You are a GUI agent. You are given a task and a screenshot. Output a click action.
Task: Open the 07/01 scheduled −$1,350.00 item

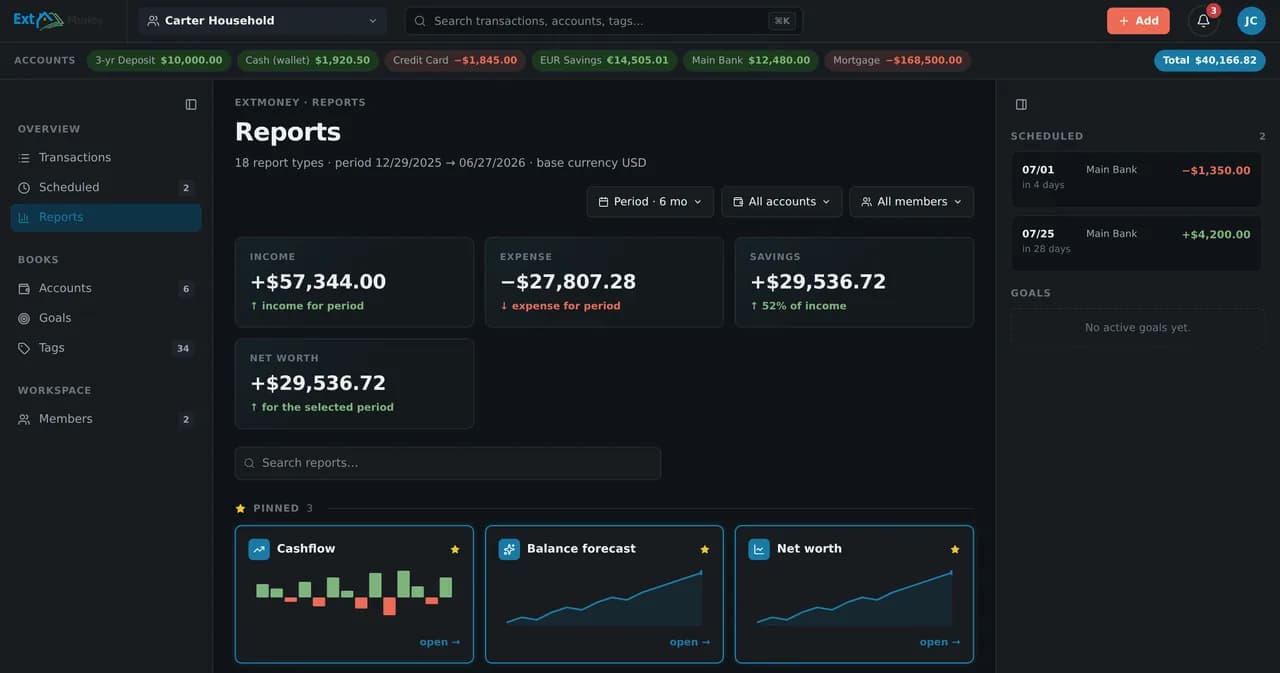click(x=1136, y=179)
